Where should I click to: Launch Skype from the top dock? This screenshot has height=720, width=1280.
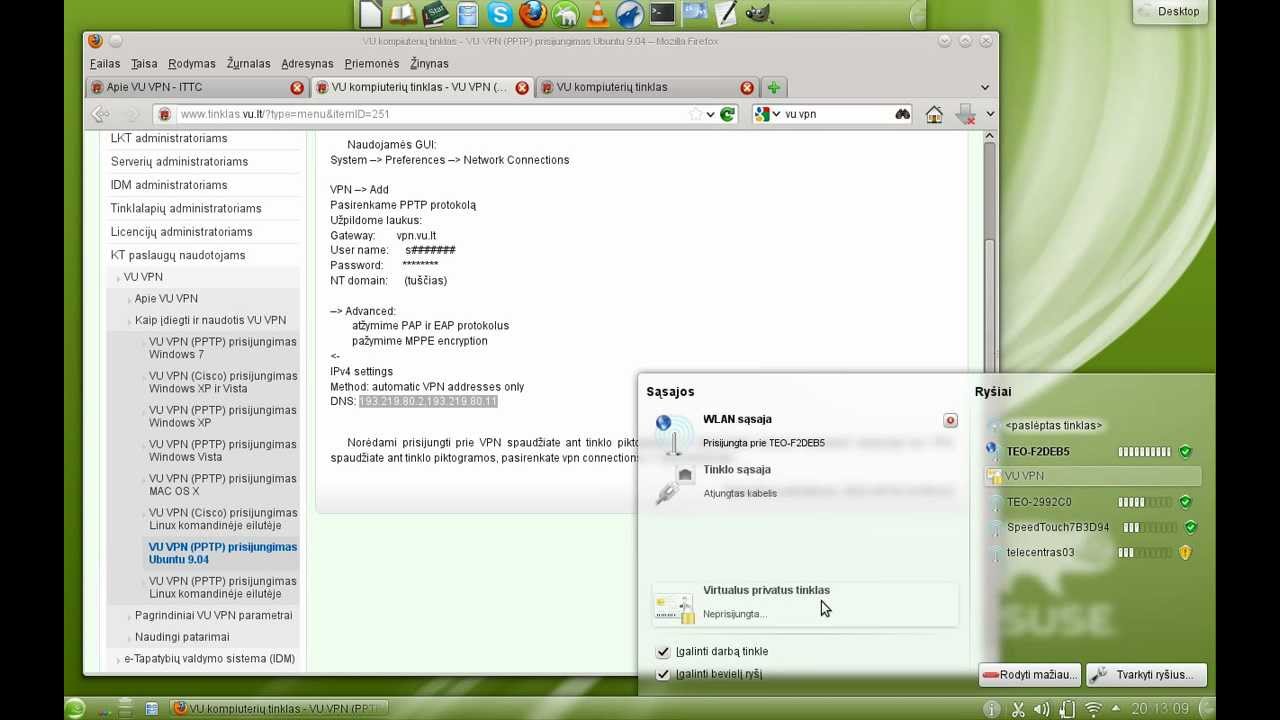pos(500,14)
